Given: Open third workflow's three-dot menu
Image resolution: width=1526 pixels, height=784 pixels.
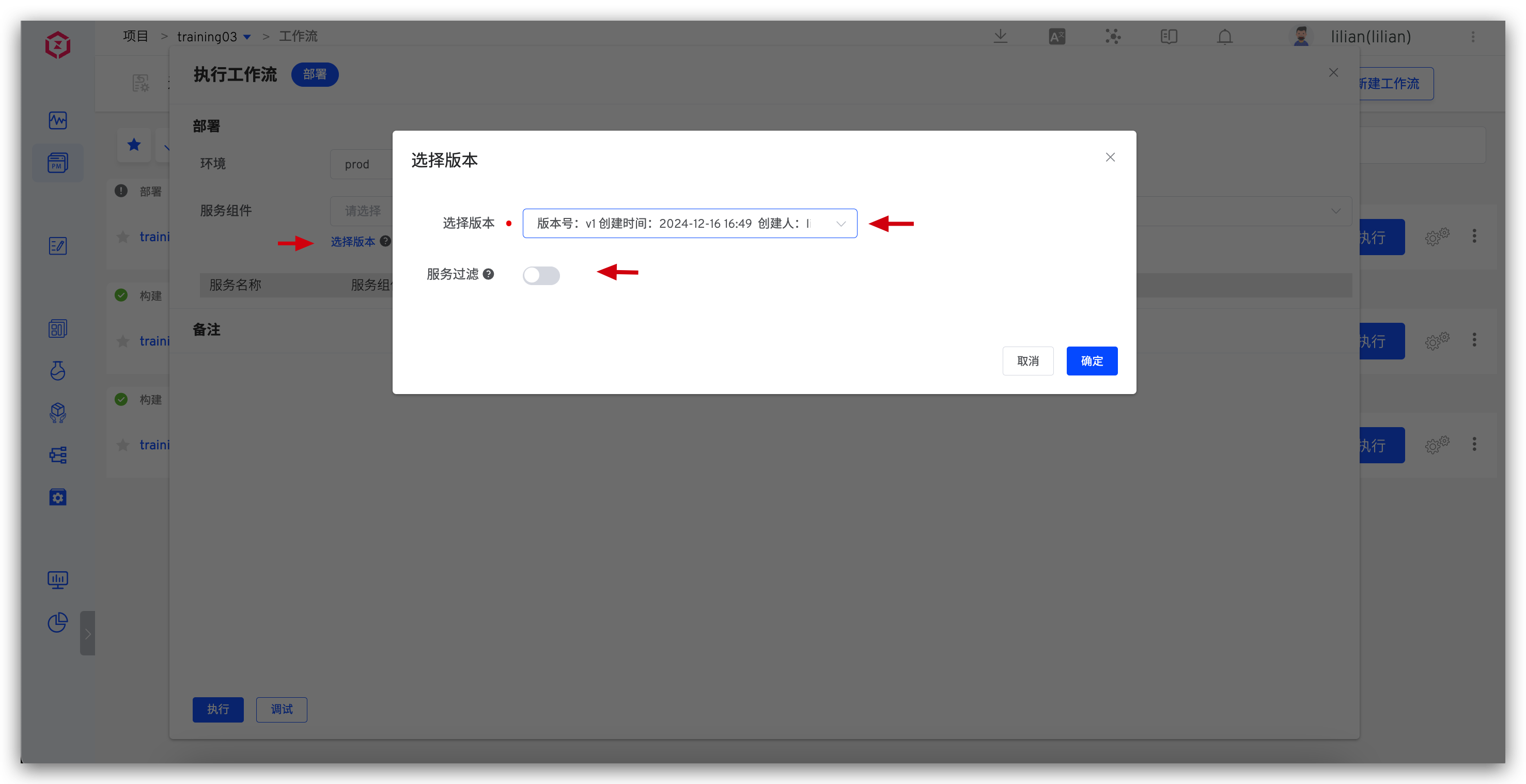Looking at the screenshot, I should pyautogui.click(x=1474, y=444).
